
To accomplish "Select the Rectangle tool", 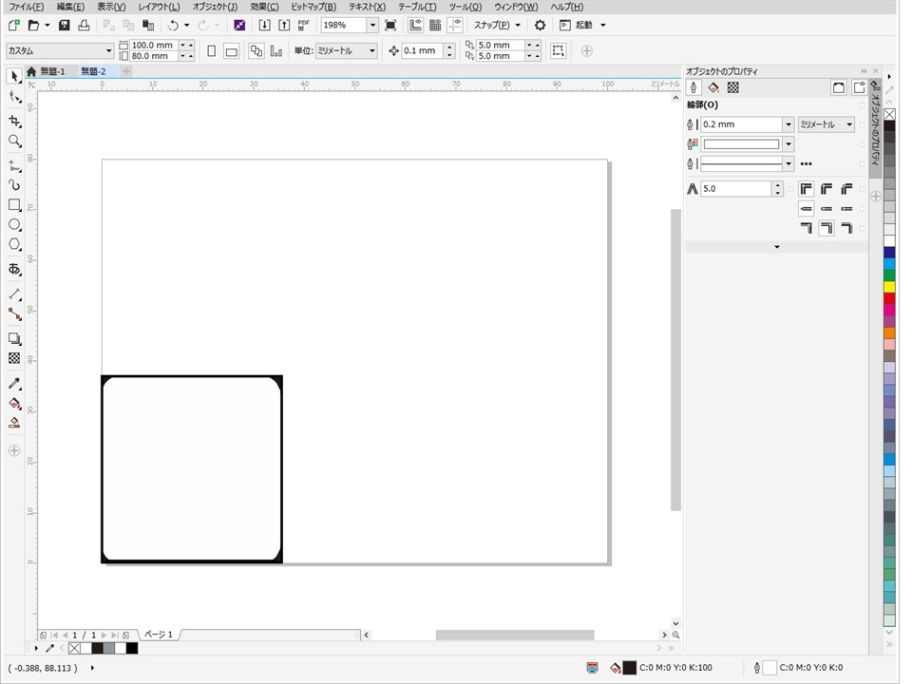I will (x=15, y=205).
